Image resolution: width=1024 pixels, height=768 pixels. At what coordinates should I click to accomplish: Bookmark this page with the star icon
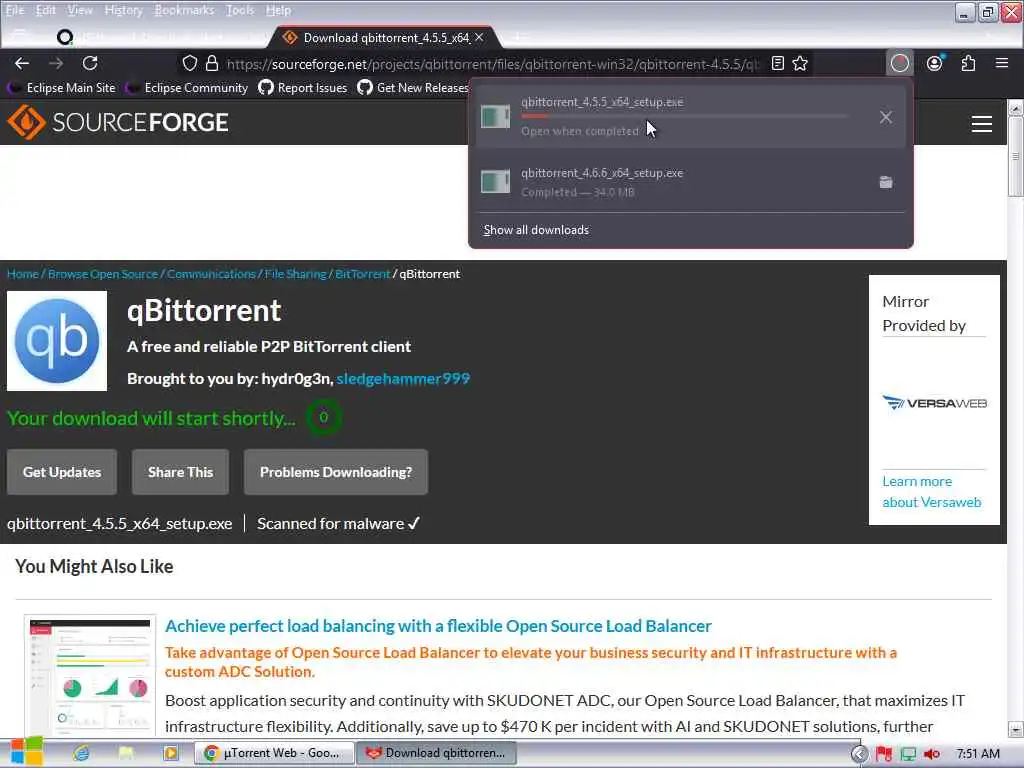(800, 63)
